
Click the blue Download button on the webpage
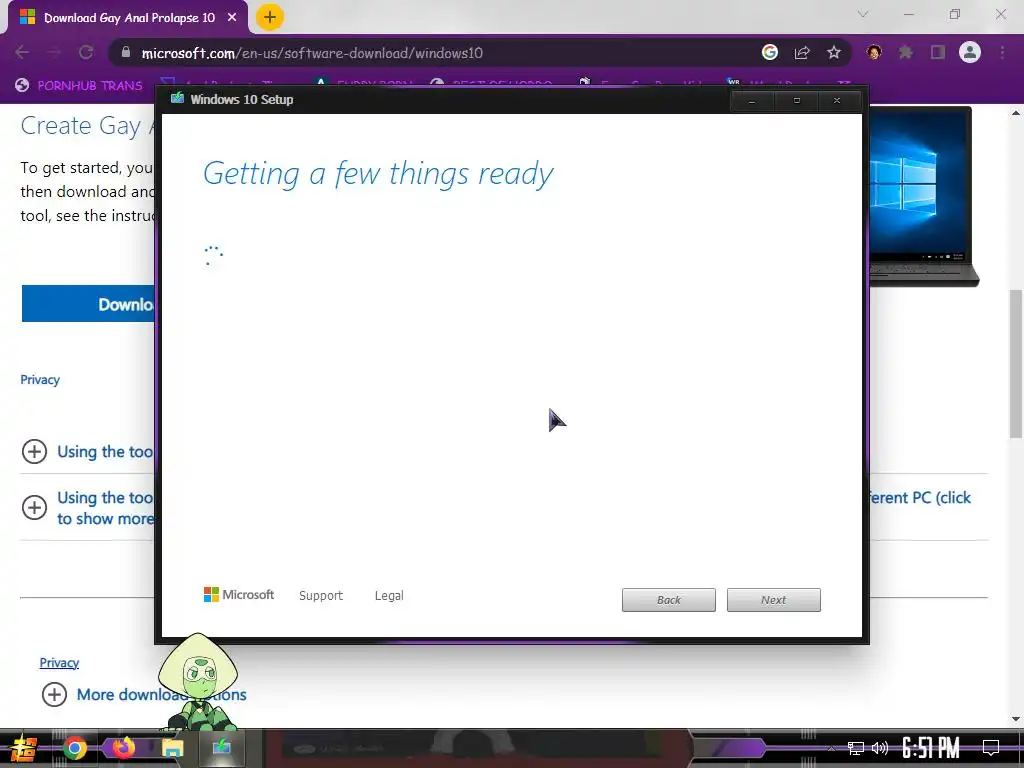click(x=88, y=304)
